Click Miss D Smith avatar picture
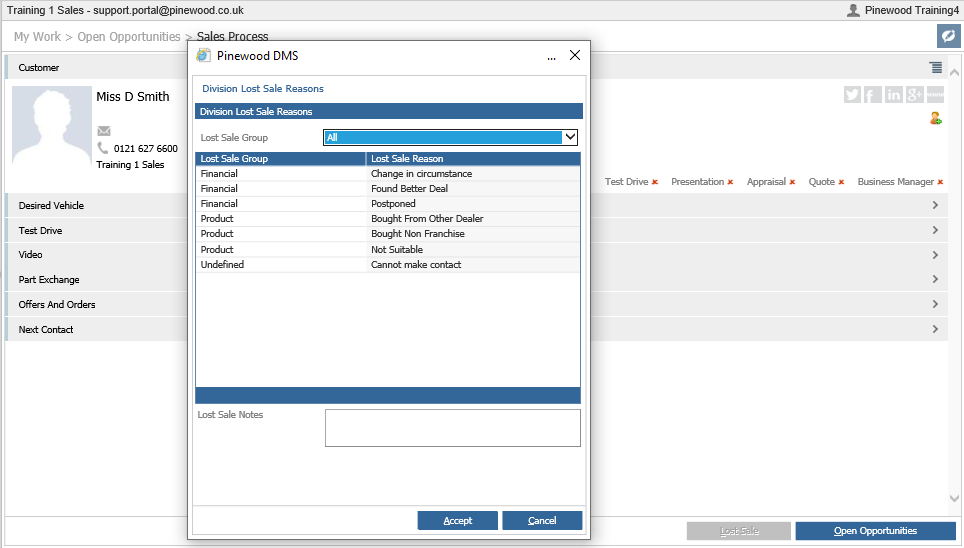The image size is (964, 548). 52,127
